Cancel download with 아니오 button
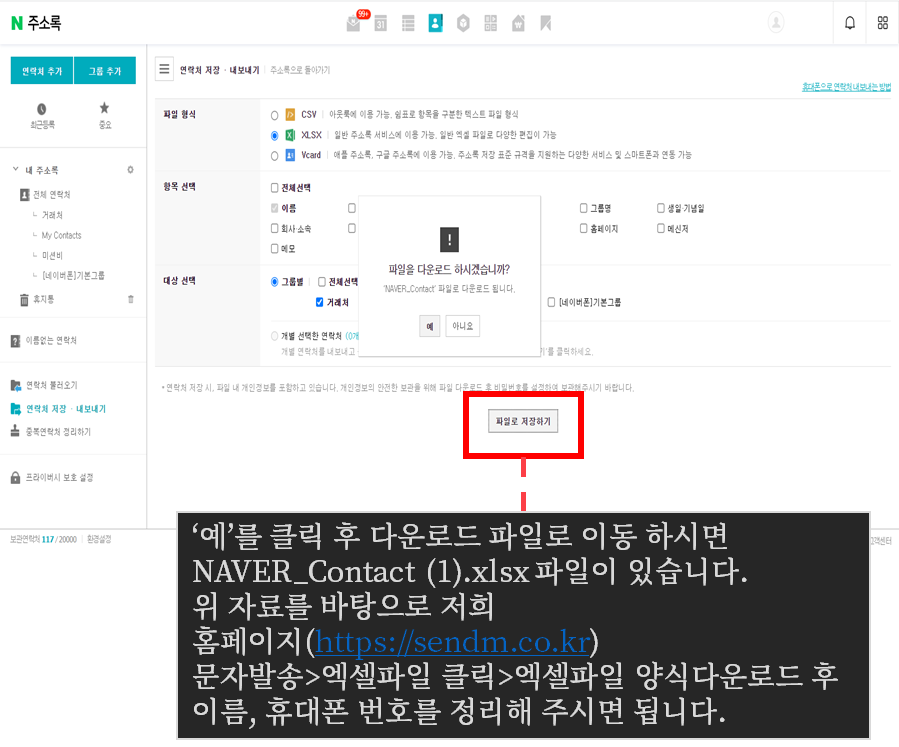This screenshot has width=899, height=747. pyautogui.click(x=463, y=326)
